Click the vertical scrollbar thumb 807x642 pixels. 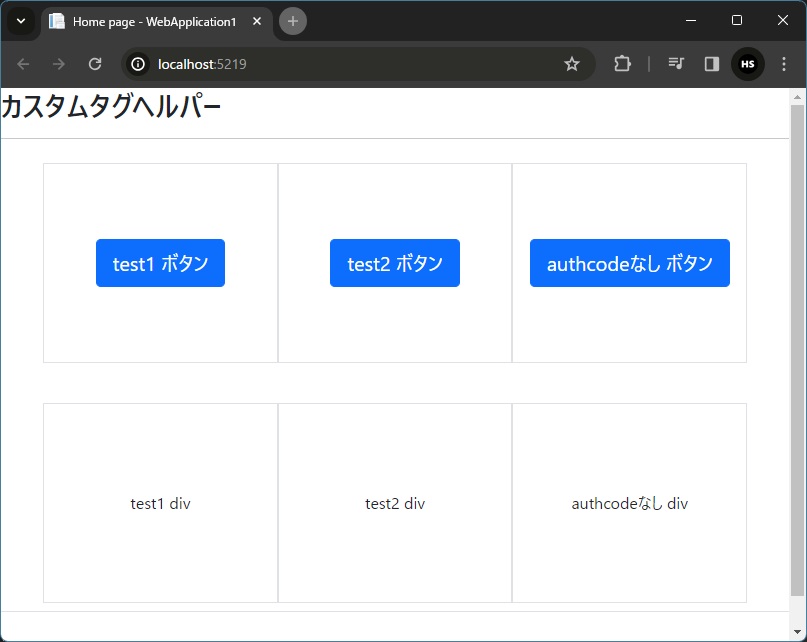797,350
